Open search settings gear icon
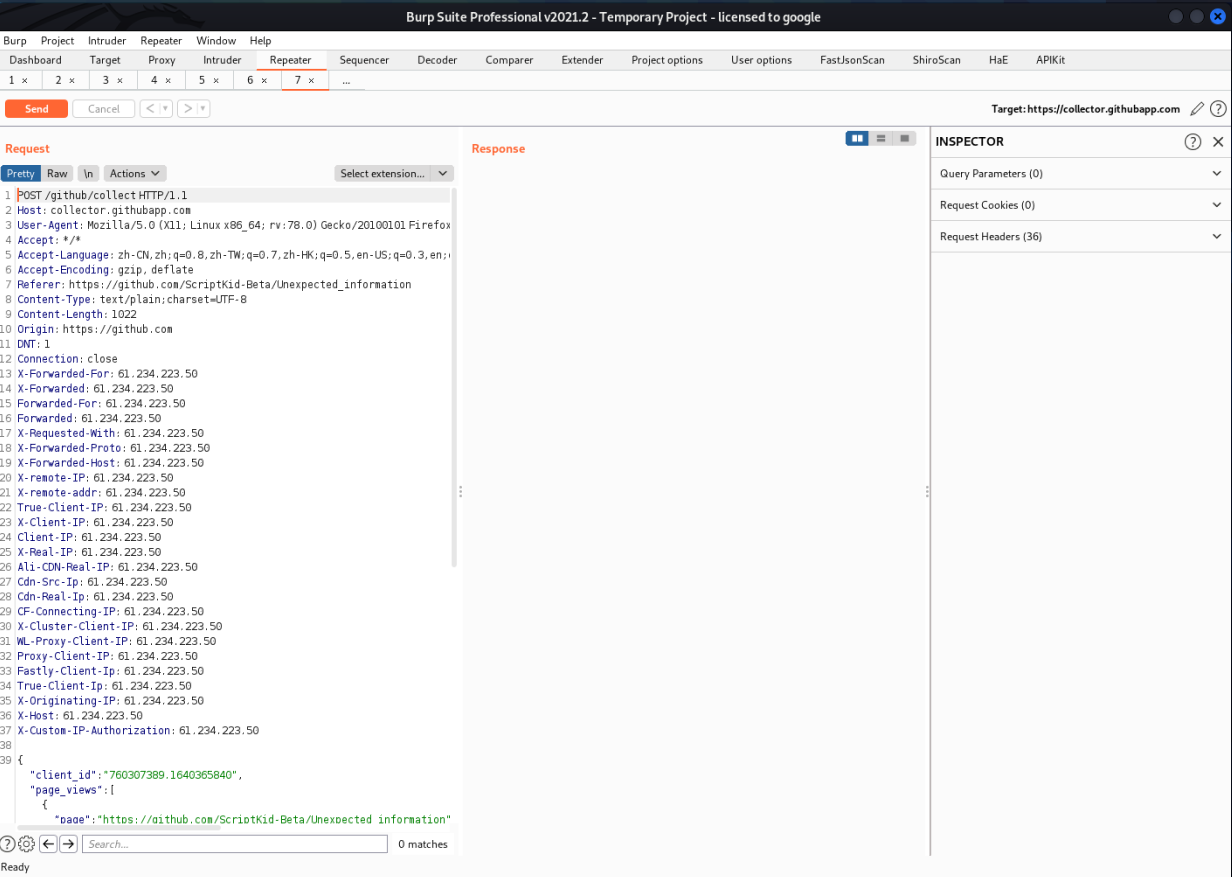The height and width of the screenshot is (877, 1232). (x=27, y=844)
